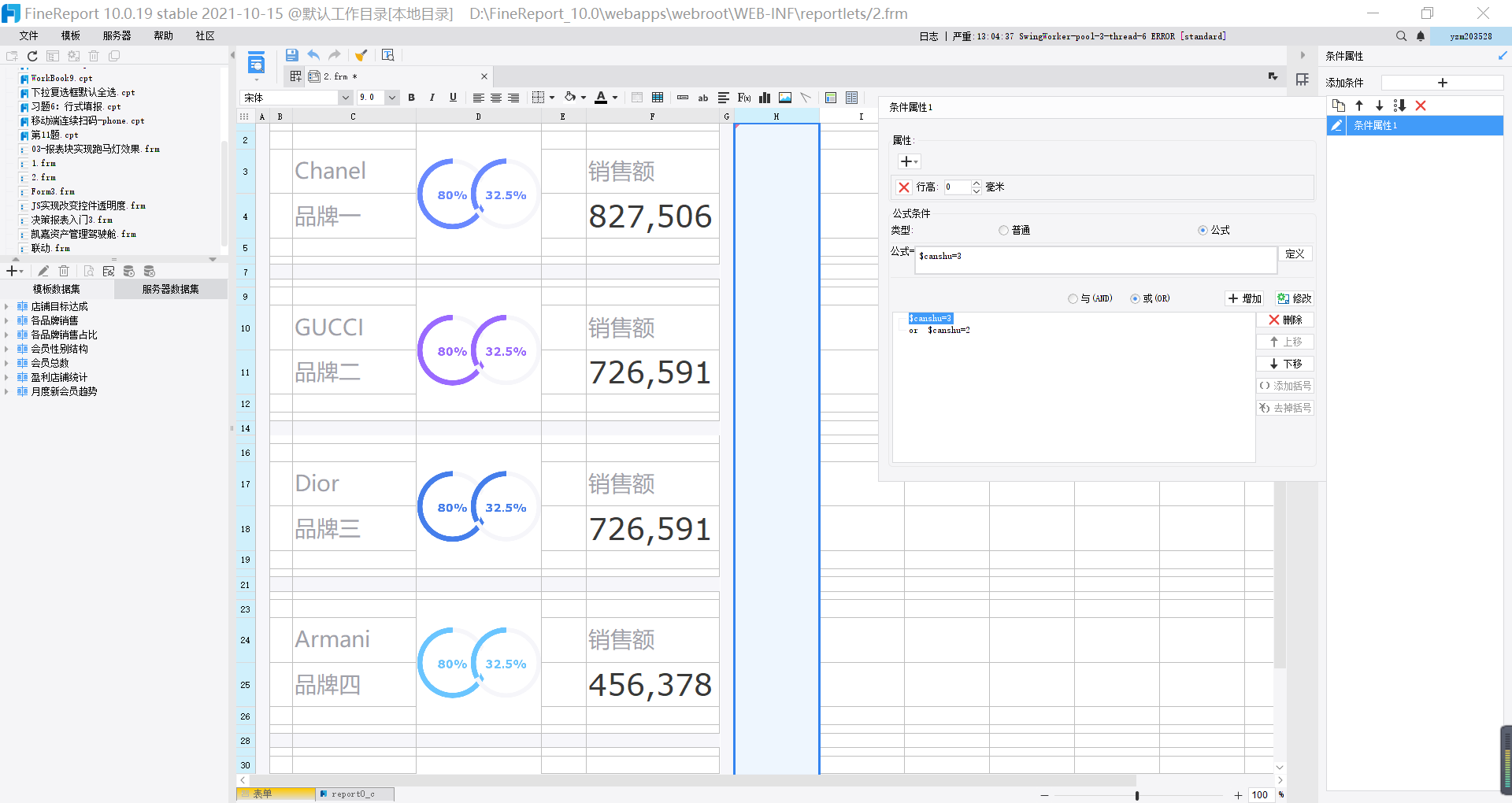Expand the 店铺目标达成 dataset node

coord(7,307)
